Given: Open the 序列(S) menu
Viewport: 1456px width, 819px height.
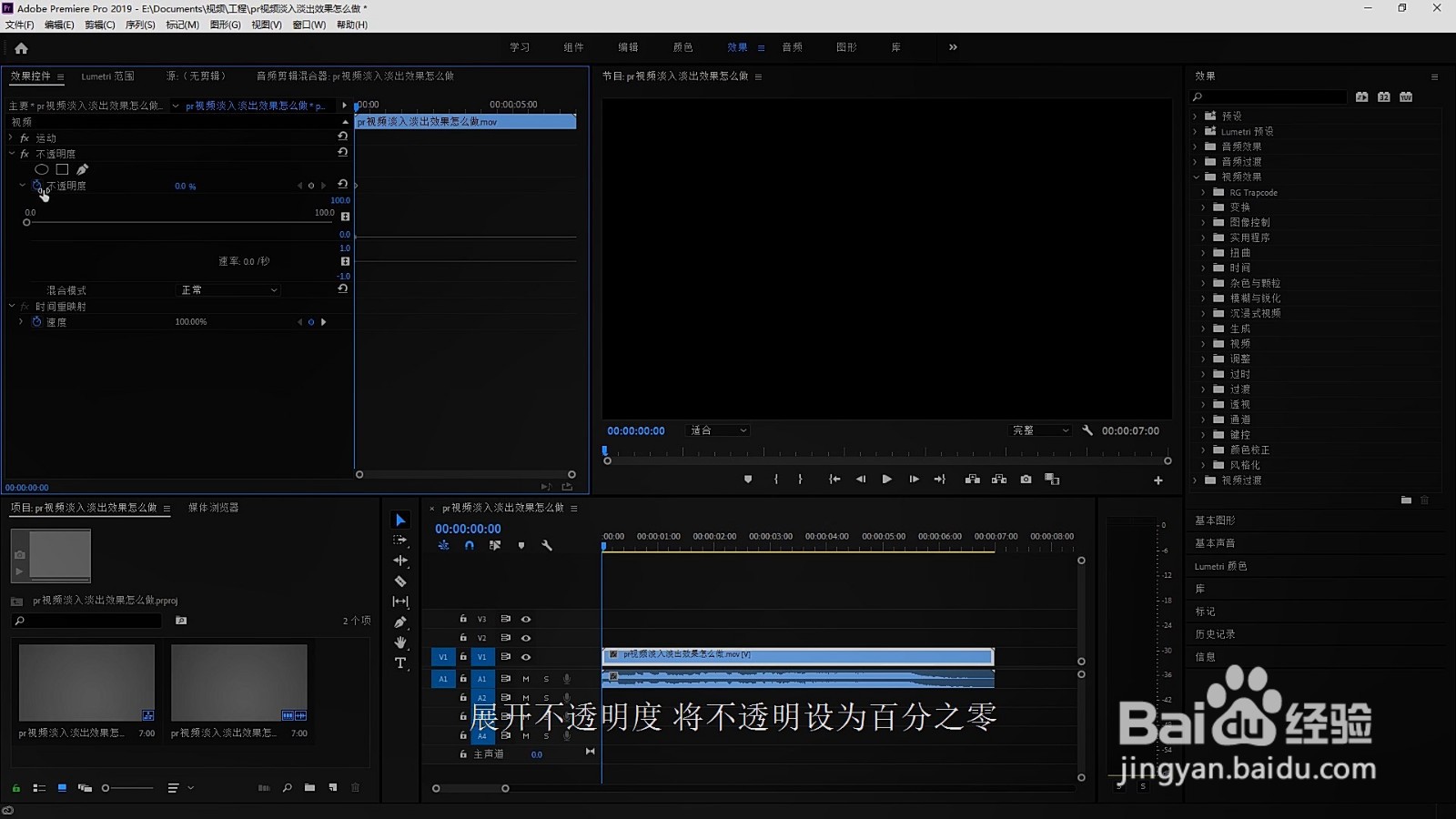Looking at the screenshot, I should [x=140, y=25].
